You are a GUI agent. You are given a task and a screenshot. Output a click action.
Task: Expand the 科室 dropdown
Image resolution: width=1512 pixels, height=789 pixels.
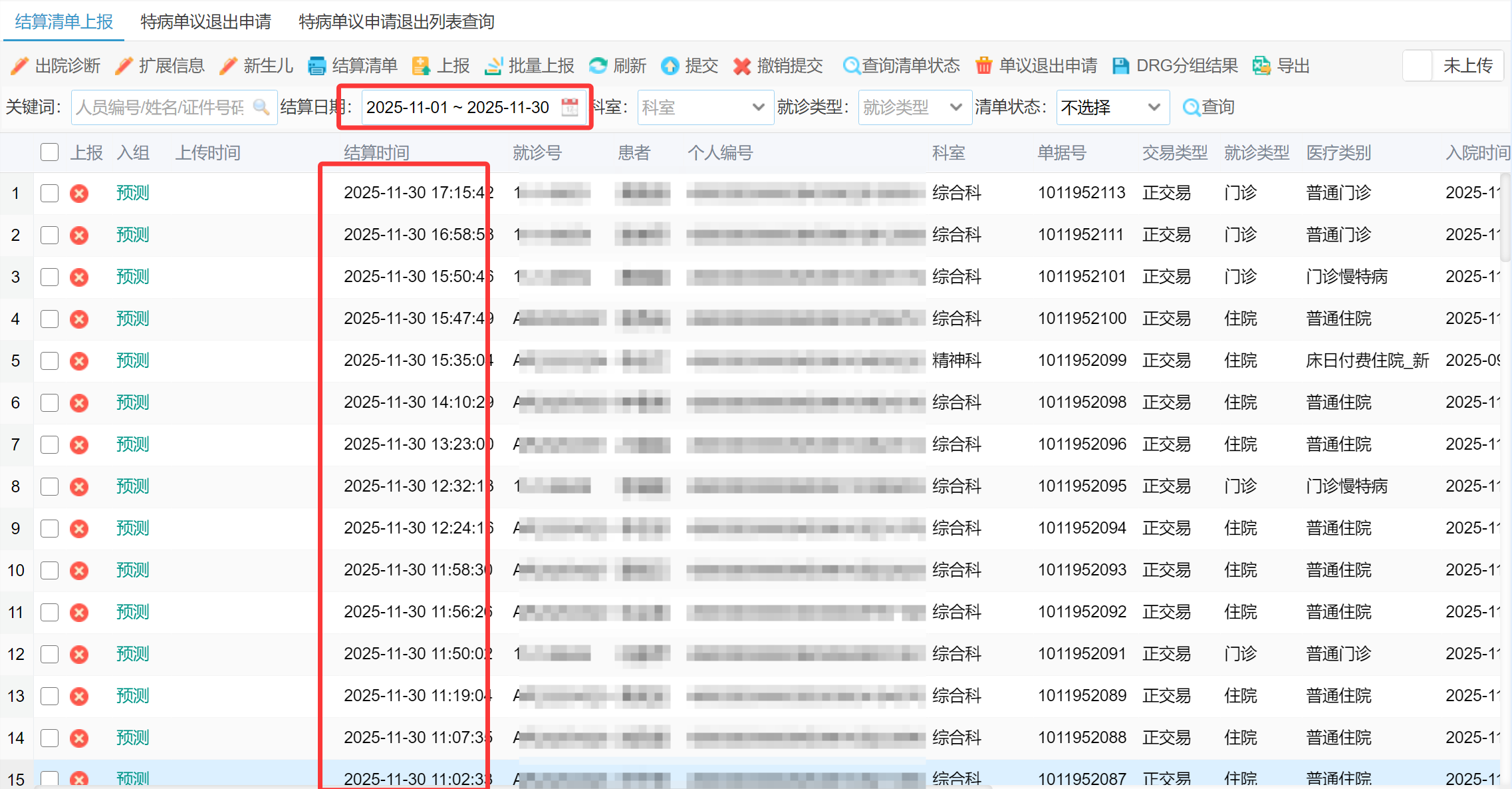coord(757,107)
